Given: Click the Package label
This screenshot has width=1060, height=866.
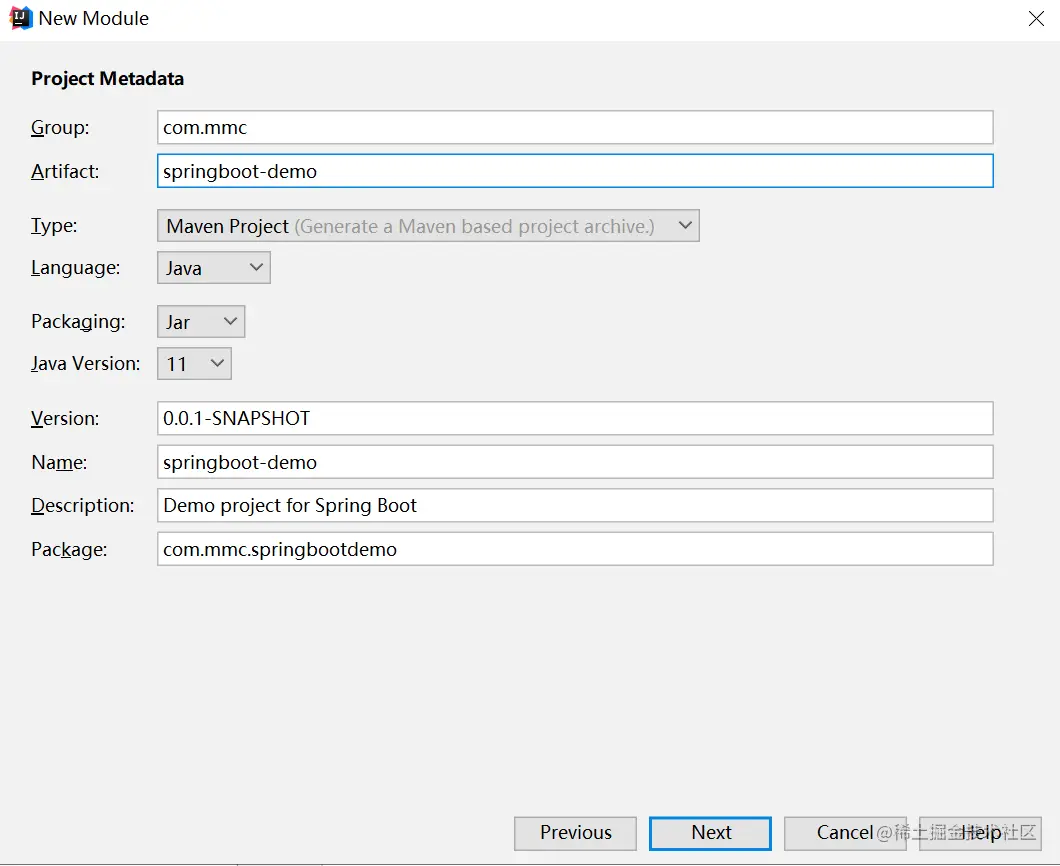Looking at the screenshot, I should pyautogui.click(x=69, y=550).
